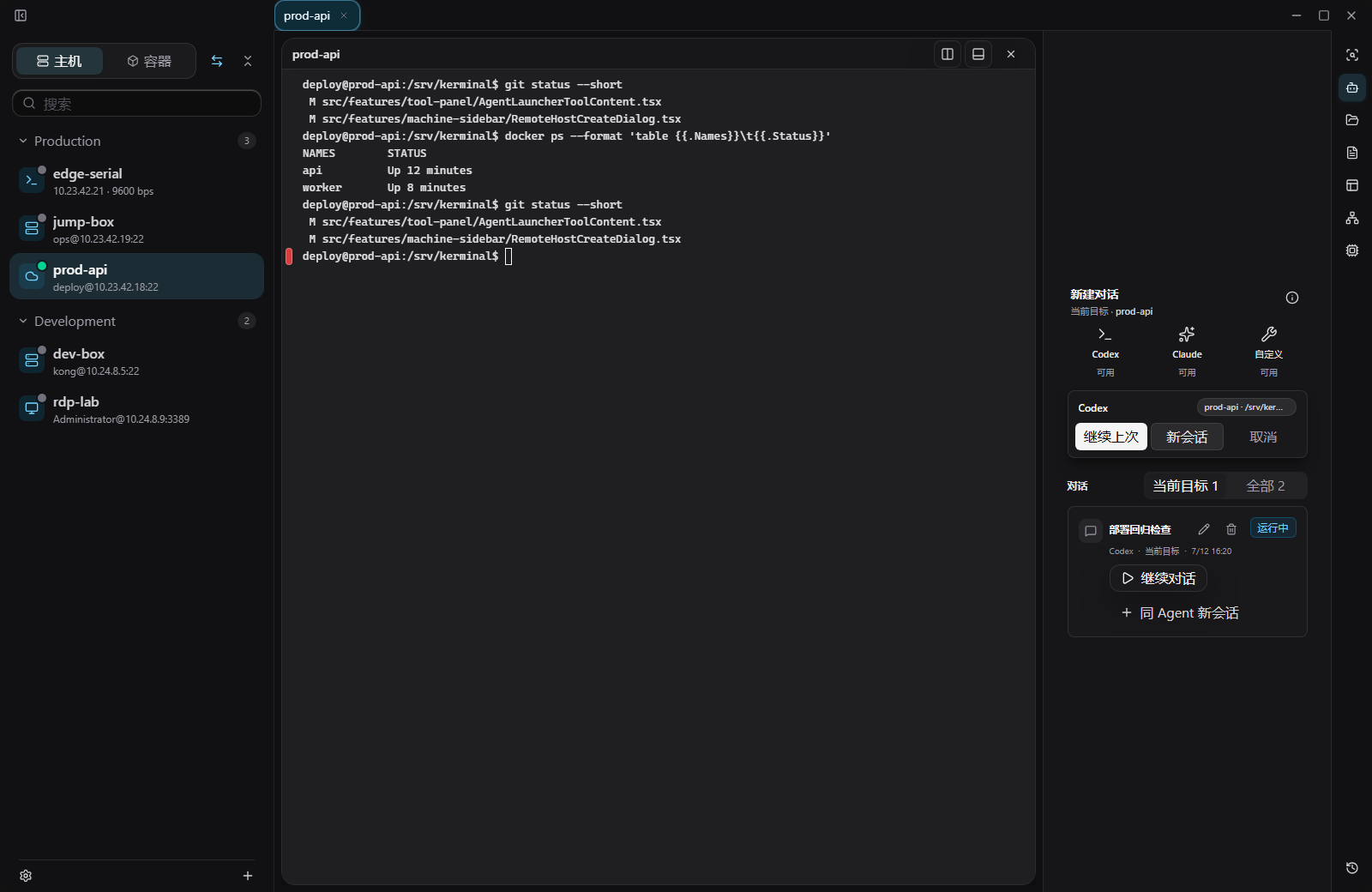Toggle the left sidebar panel icon
The image size is (1372, 892).
[x=21, y=15]
